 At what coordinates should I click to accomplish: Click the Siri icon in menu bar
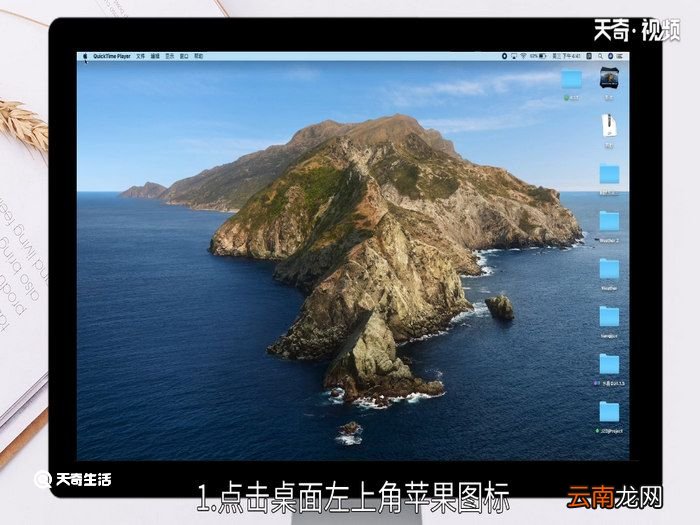610,56
